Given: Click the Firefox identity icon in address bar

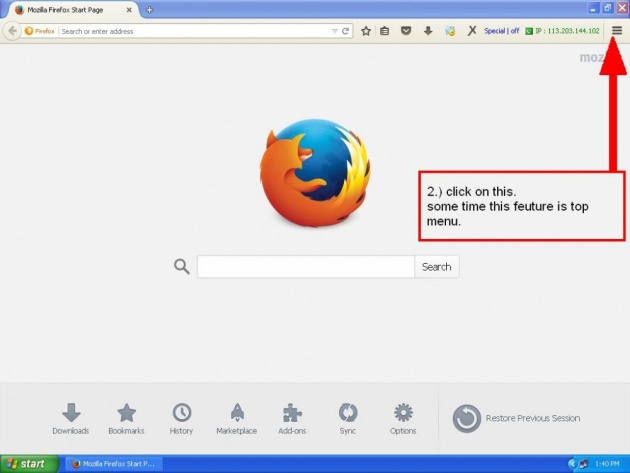Looking at the screenshot, I should (x=39, y=31).
